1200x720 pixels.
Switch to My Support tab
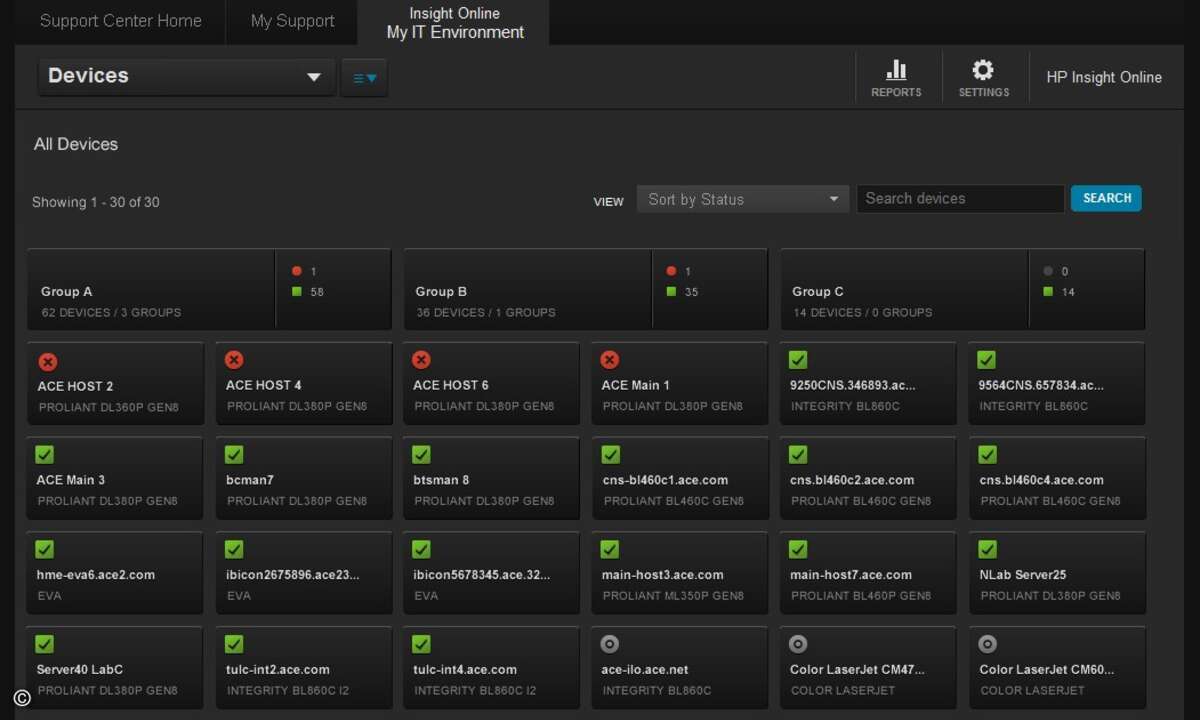292,21
